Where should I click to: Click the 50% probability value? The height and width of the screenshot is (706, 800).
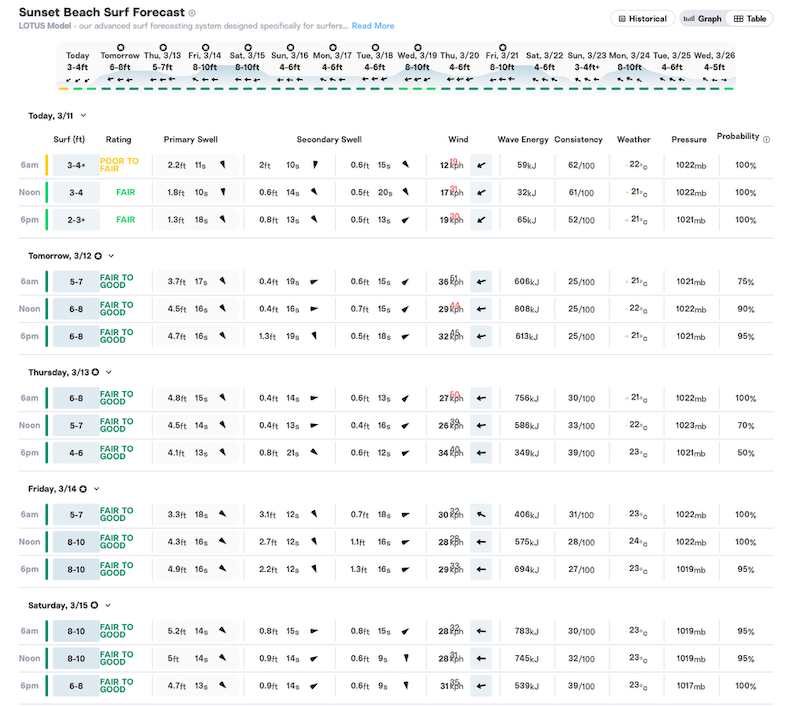tap(745, 453)
